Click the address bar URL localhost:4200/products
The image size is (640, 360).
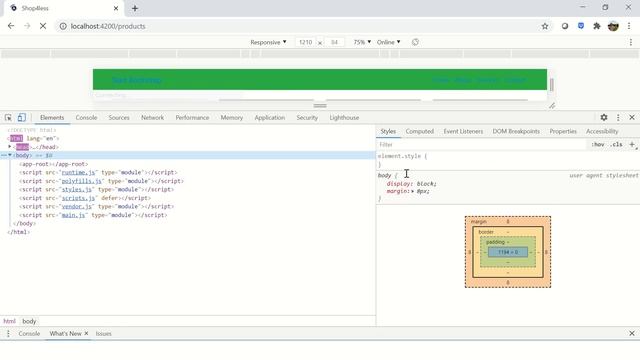click(108, 26)
